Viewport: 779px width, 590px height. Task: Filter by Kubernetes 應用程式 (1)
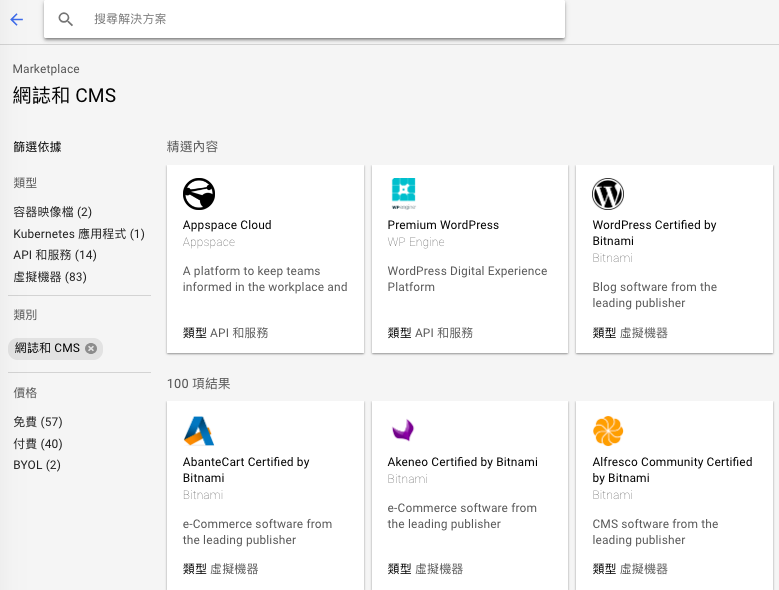tap(79, 234)
